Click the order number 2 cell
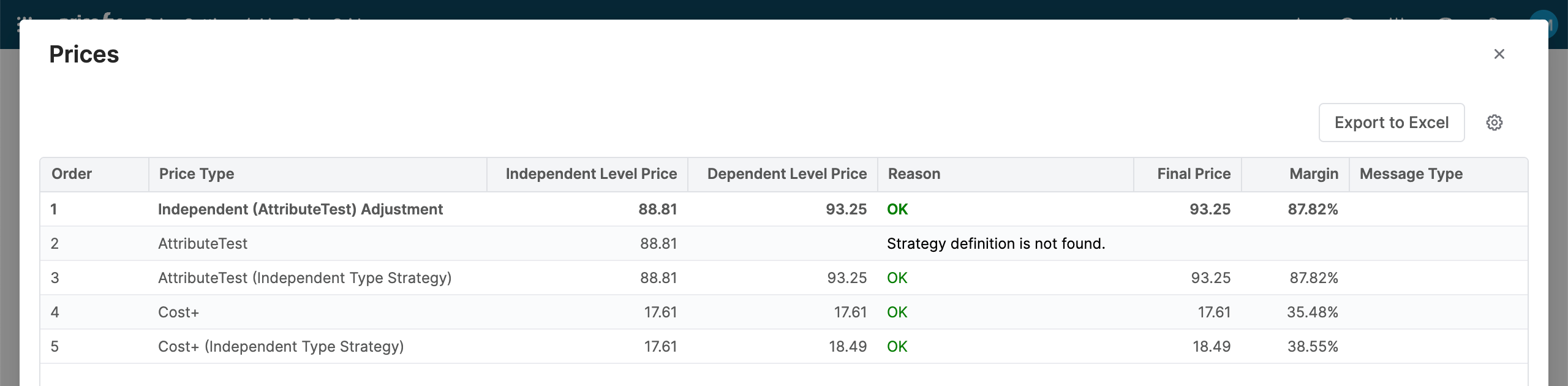This screenshot has width=1568, height=386. [x=55, y=244]
